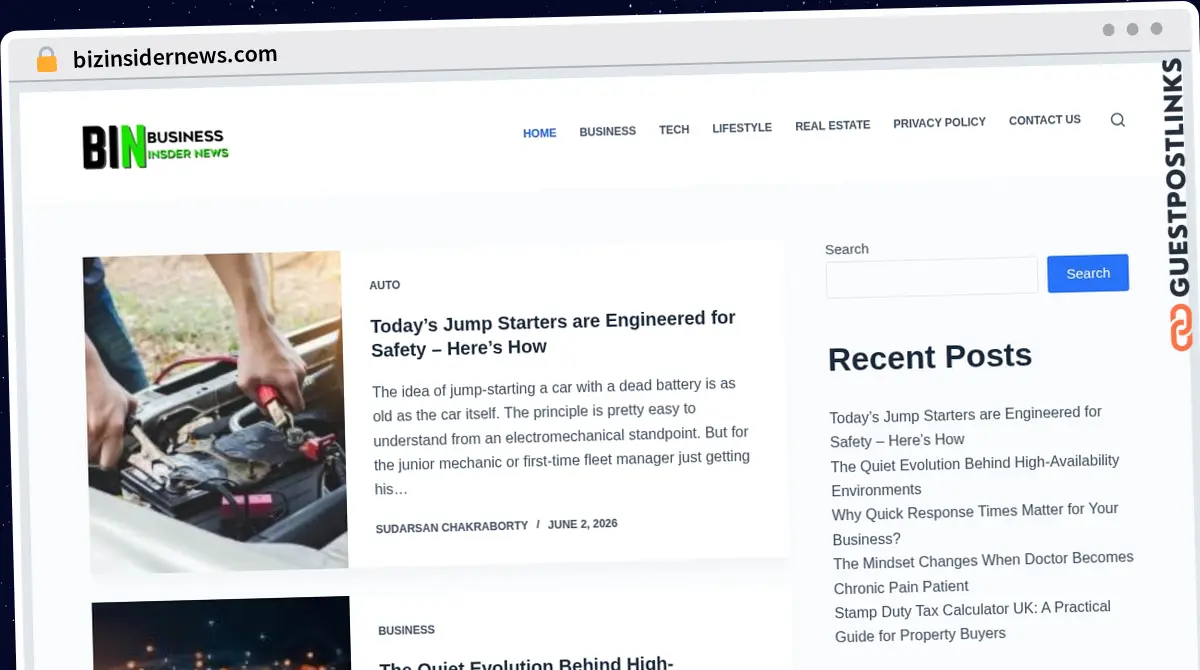Screen dimensions: 1200x670
Task: Click the jump starter article excerpt text
Action: click(x=561, y=436)
